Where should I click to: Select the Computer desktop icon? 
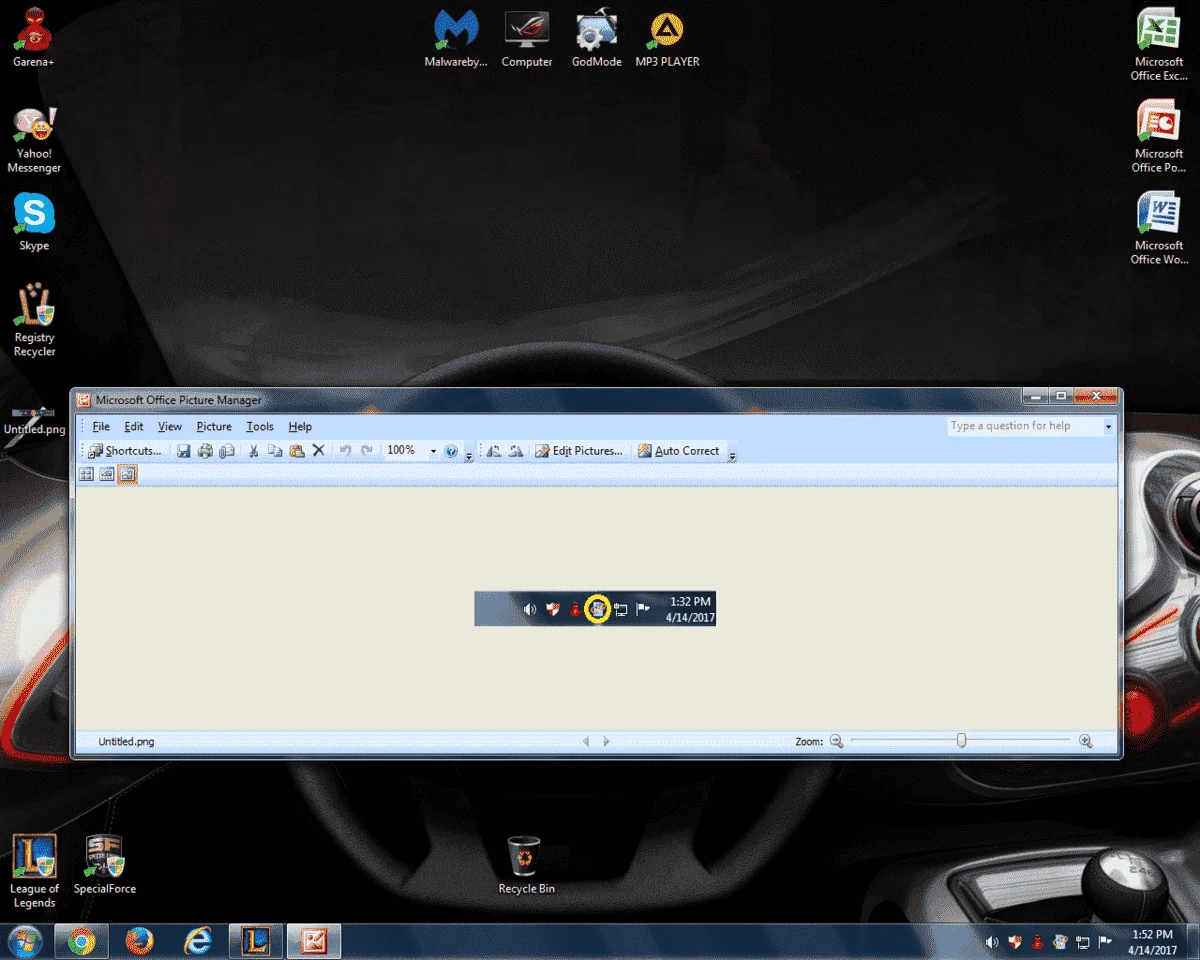tap(527, 40)
